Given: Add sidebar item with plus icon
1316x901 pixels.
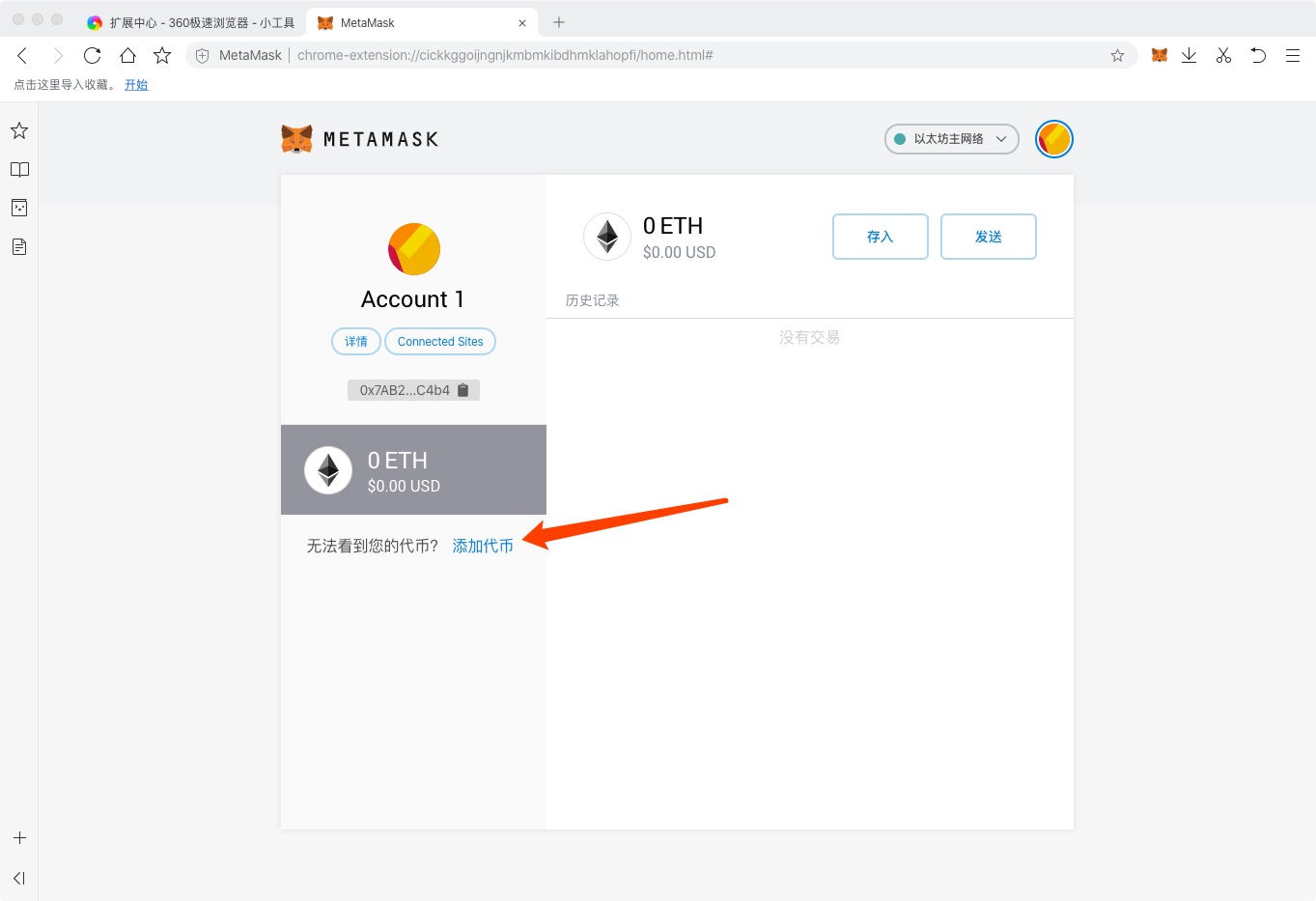Looking at the screenshot, I should tap(19, 838).
